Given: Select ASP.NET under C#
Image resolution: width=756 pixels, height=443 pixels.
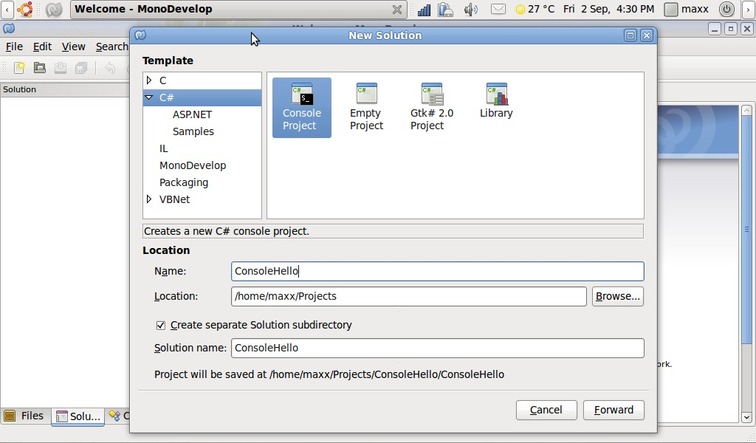Looking at the screenshot, I should [192, 115].
